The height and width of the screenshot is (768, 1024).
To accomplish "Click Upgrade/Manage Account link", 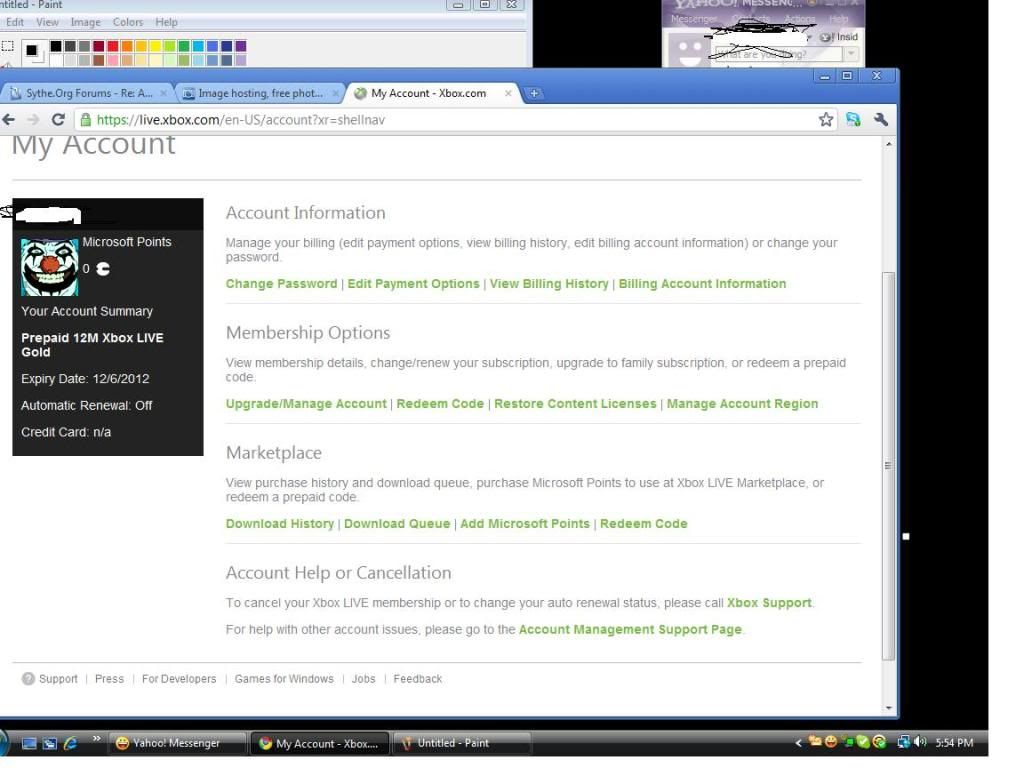I will click(306, 404).
